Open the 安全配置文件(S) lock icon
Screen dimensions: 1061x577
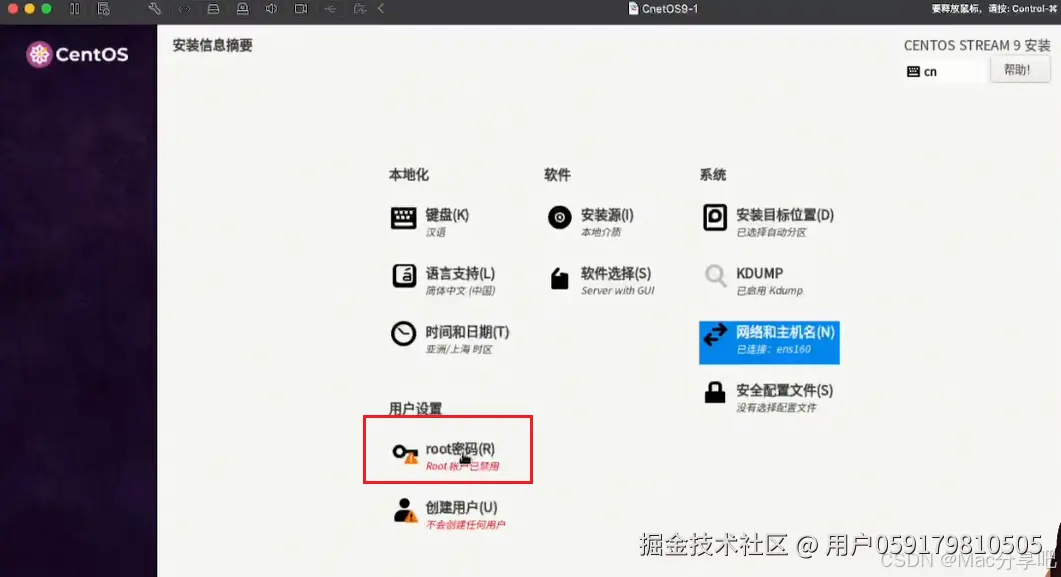[x=714, y=392]
